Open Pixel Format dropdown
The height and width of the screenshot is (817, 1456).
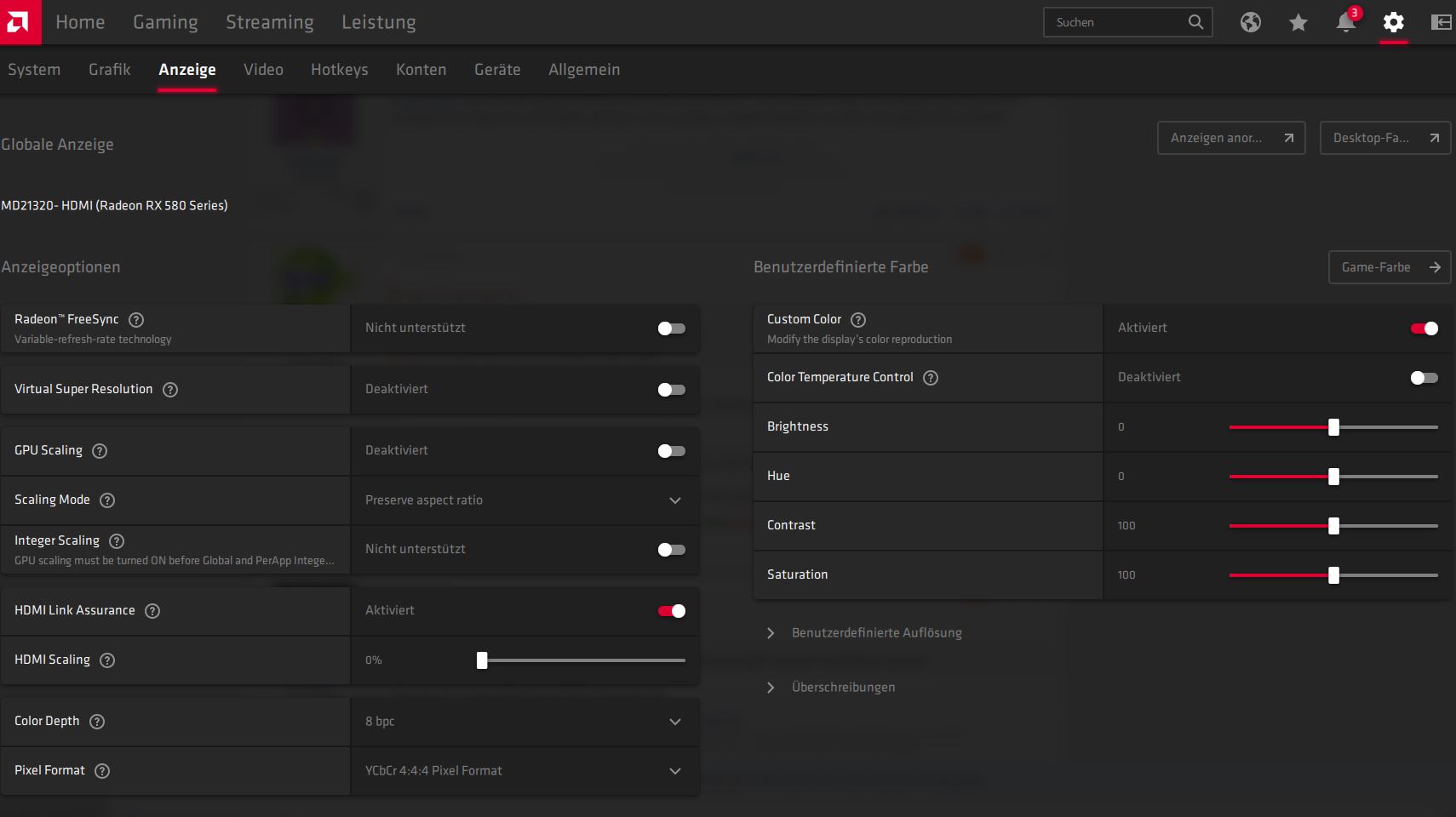pyautogui.click(x=525, y=771)
